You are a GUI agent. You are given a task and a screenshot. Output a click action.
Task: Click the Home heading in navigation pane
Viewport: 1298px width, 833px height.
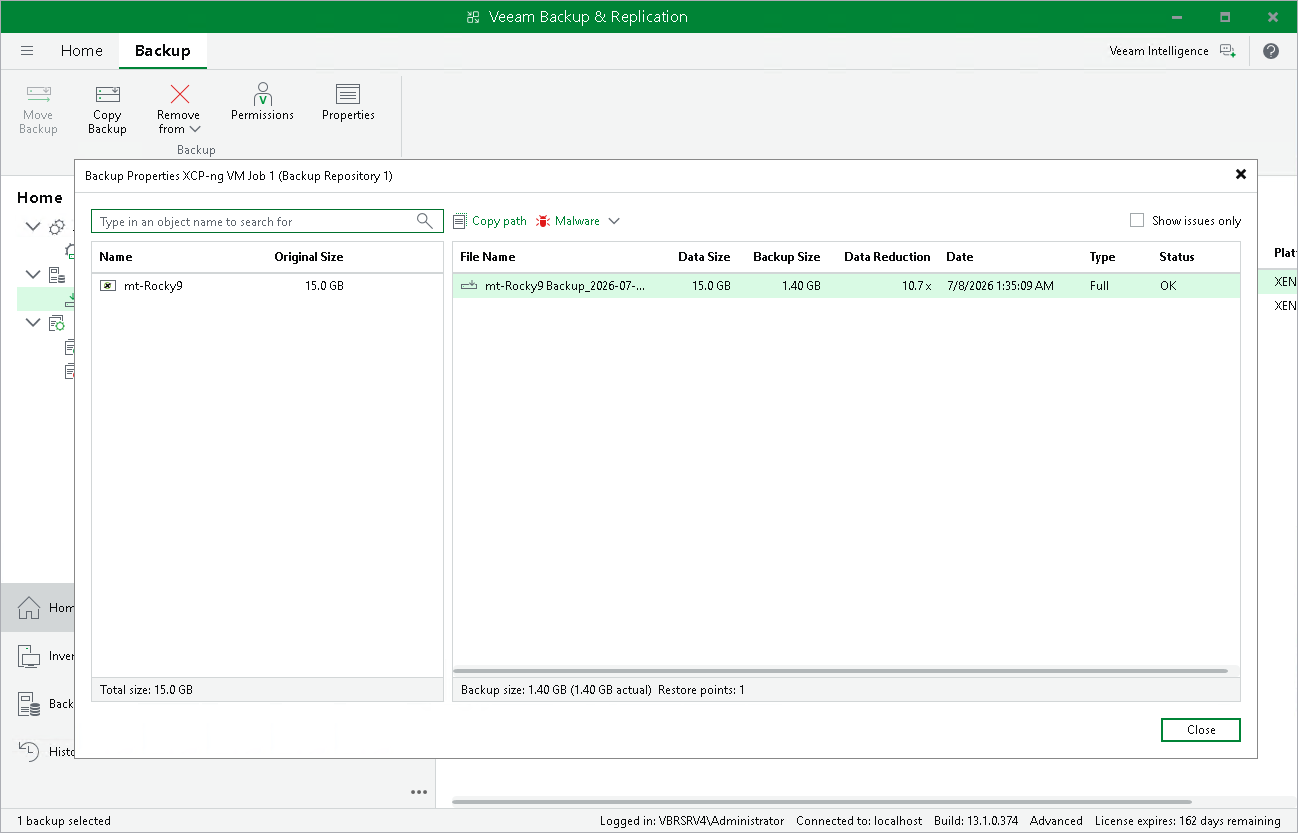pos(40,198)
